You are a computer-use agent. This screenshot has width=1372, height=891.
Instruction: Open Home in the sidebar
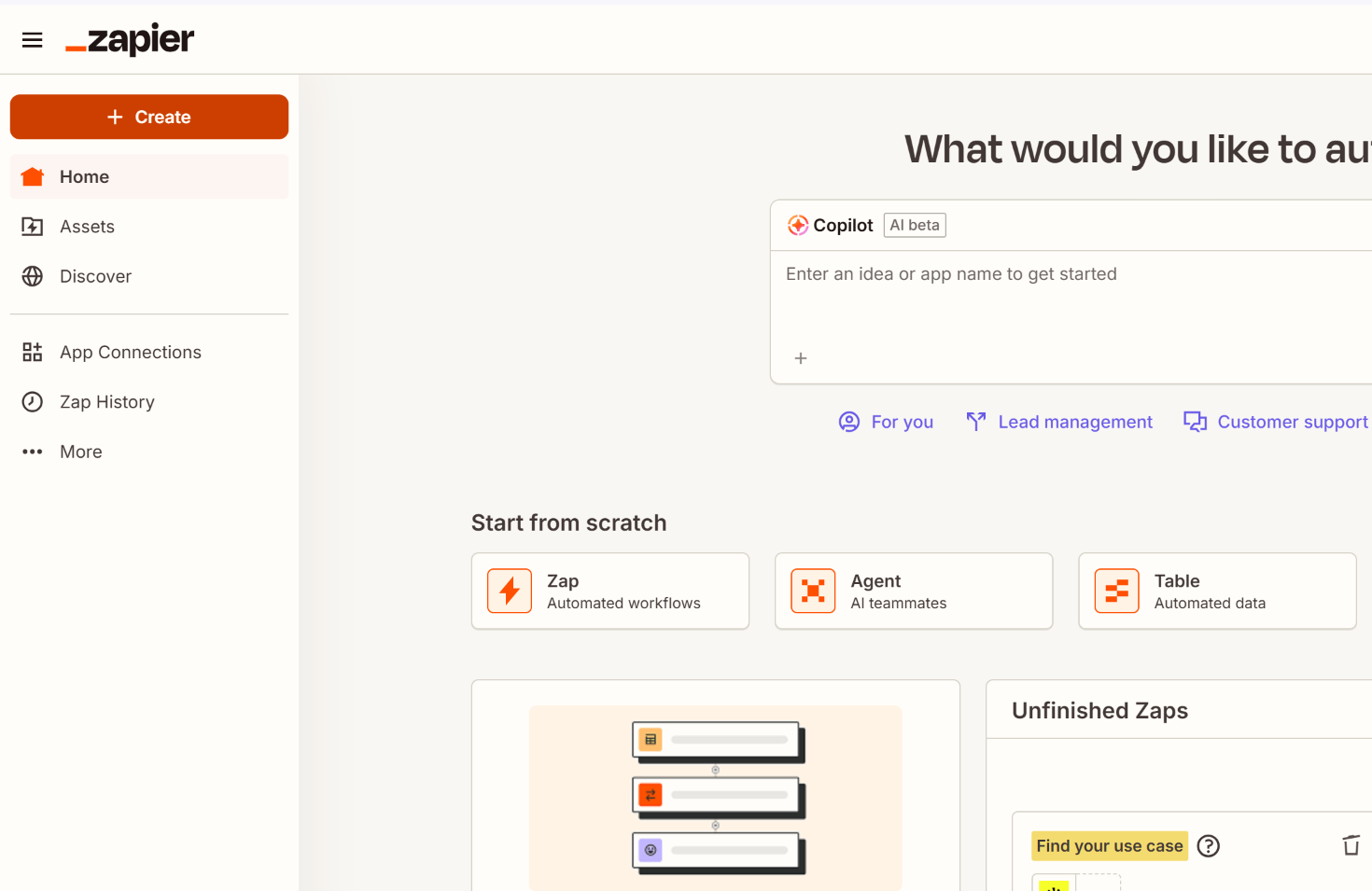[x=84, y=176]
